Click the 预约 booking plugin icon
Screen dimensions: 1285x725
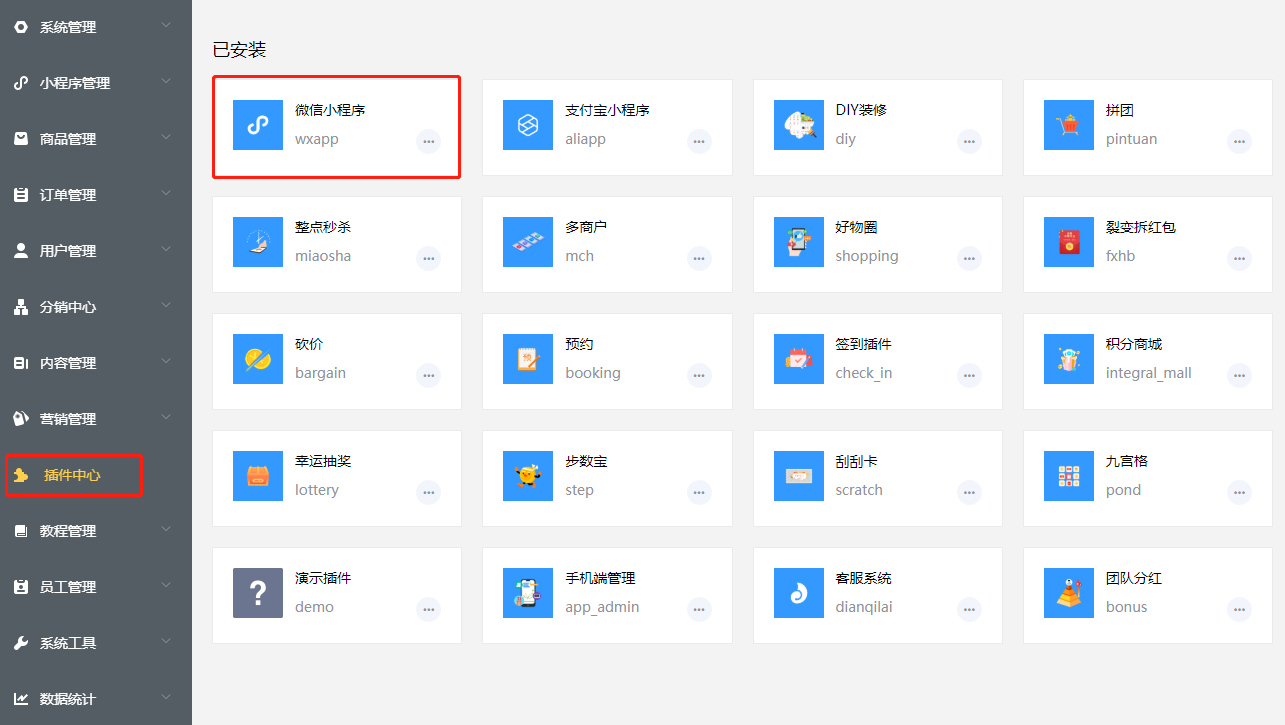pos(528,359)
